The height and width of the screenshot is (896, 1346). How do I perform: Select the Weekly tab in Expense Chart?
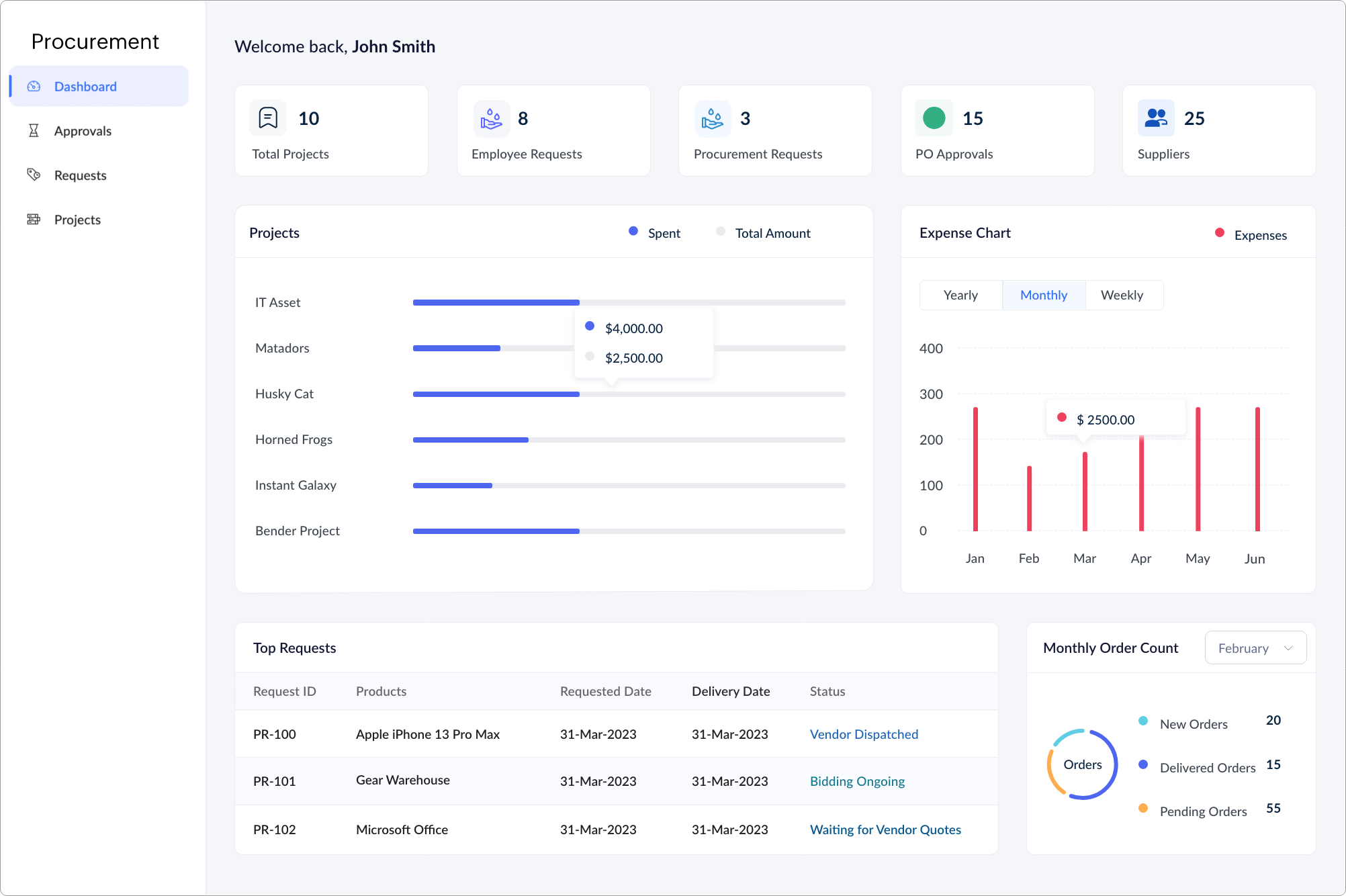point(1121,294)
